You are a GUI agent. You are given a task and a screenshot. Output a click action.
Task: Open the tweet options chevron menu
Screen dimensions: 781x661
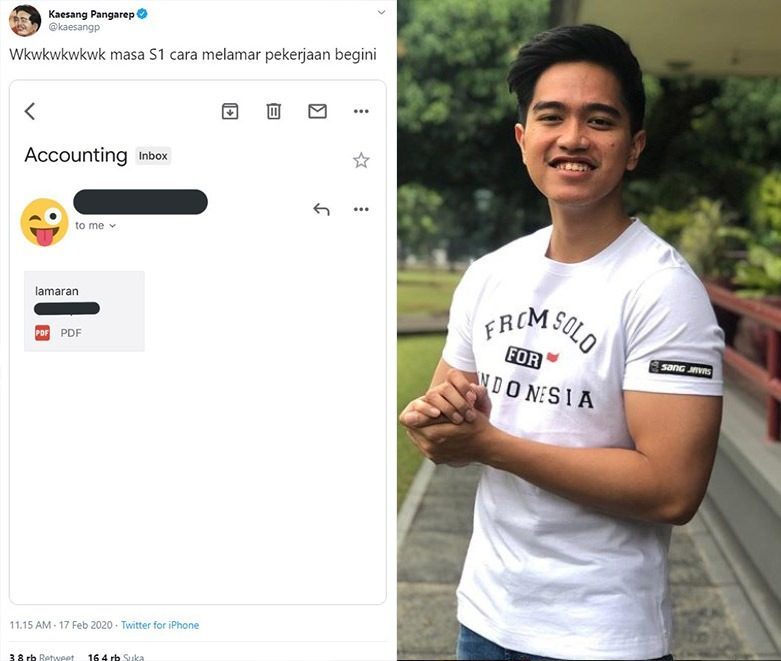tap(380, 13)
